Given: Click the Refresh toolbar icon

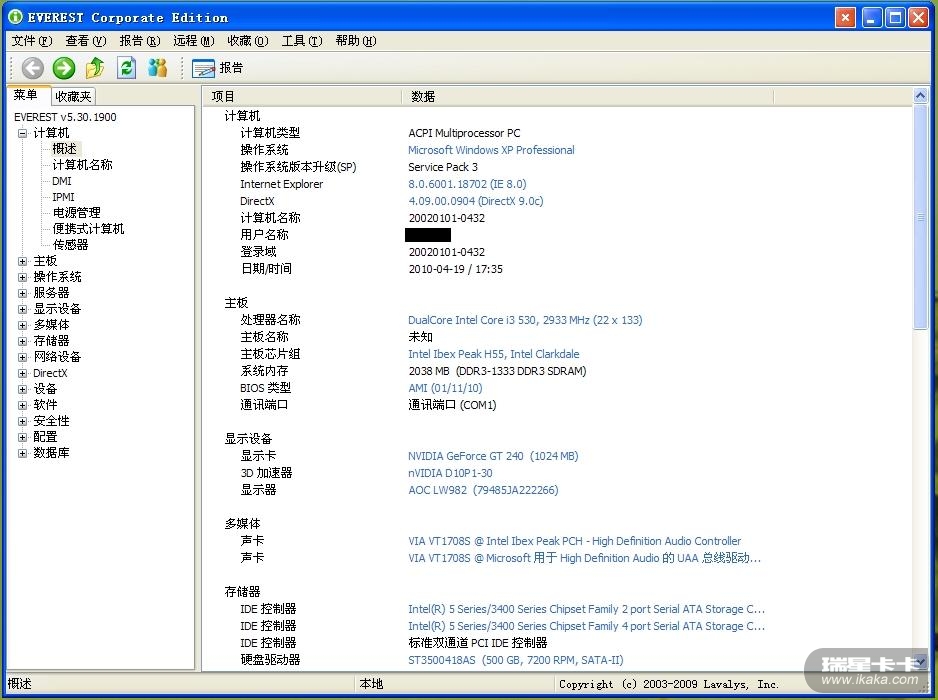Looking at the screenshot, I should pos(126,68).
